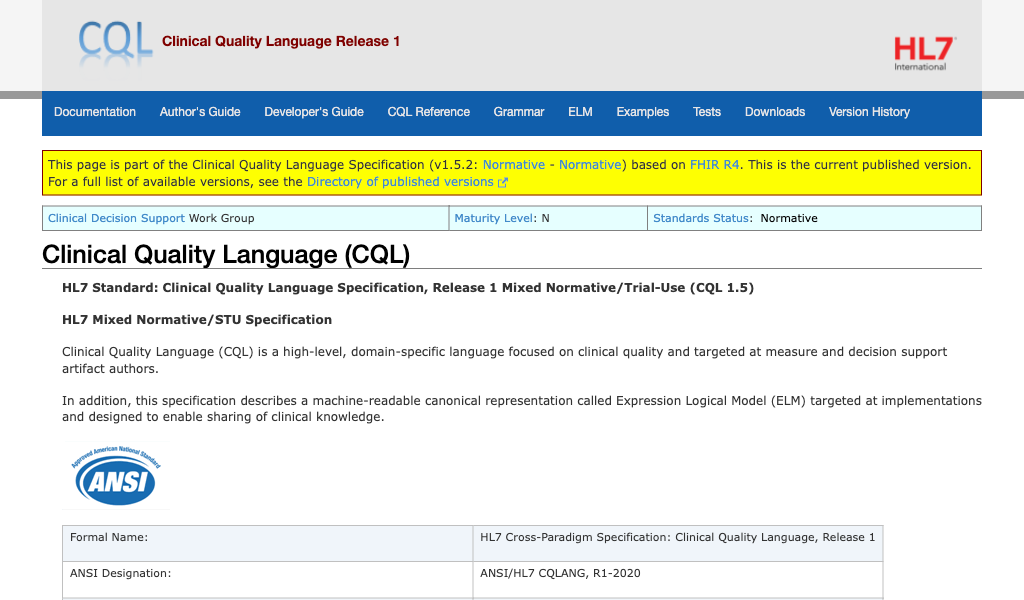Open the Clinical Decision Support link
Screen dimensions: 1024x600
pos(116,218)
